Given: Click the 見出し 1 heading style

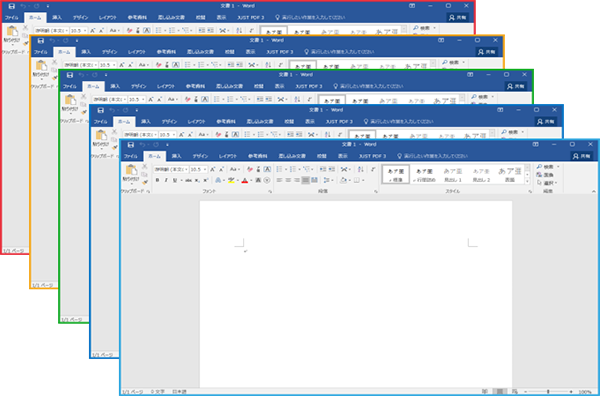Looking at the screenshot, I should pyautogui.click(x=453, y=174).
